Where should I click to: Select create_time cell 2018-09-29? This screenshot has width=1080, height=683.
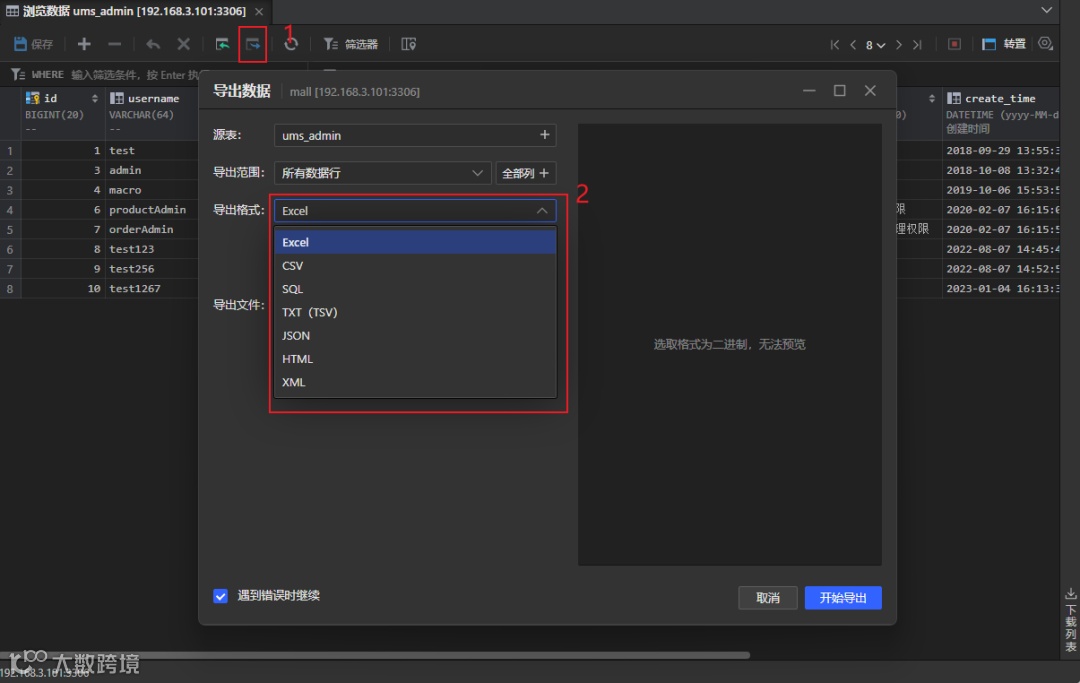pos(1001,150)
